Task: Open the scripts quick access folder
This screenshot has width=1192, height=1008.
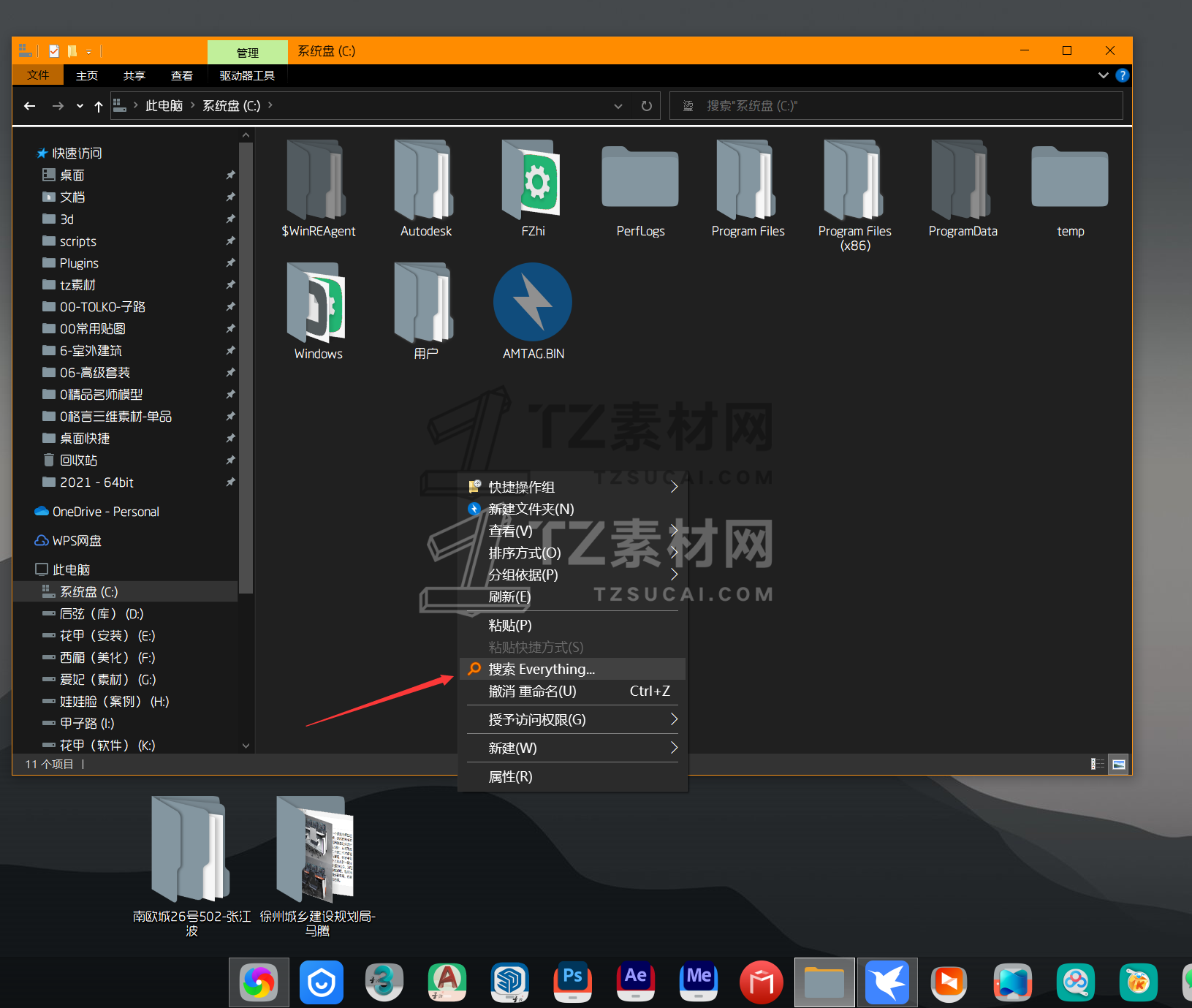Action: (77, 241)
